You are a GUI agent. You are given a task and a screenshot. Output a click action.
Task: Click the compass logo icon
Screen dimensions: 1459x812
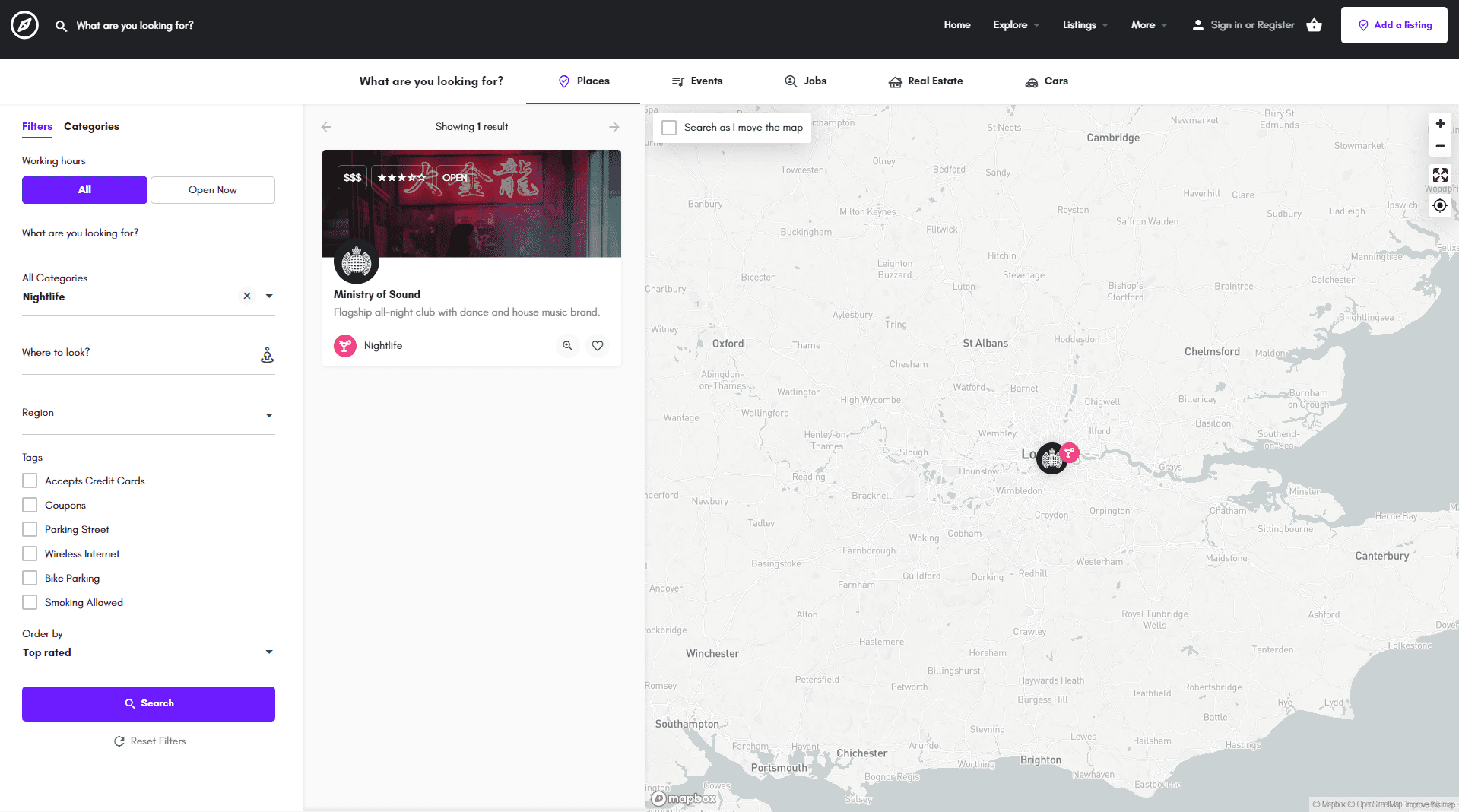pyautogui.click(x=24, y=25)
